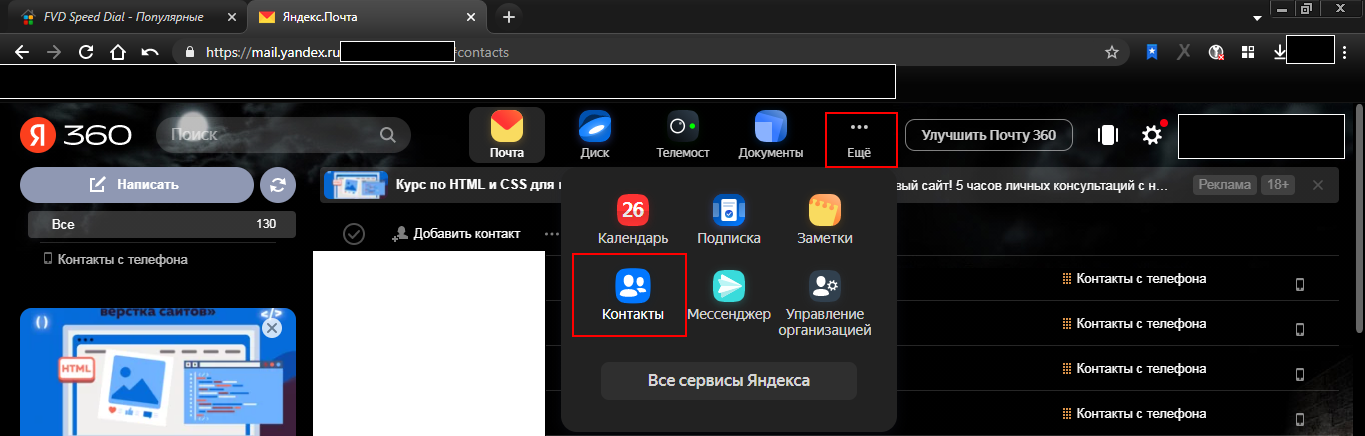Open Телемост service
1365x436 pixels.
[x=683, y=135]
